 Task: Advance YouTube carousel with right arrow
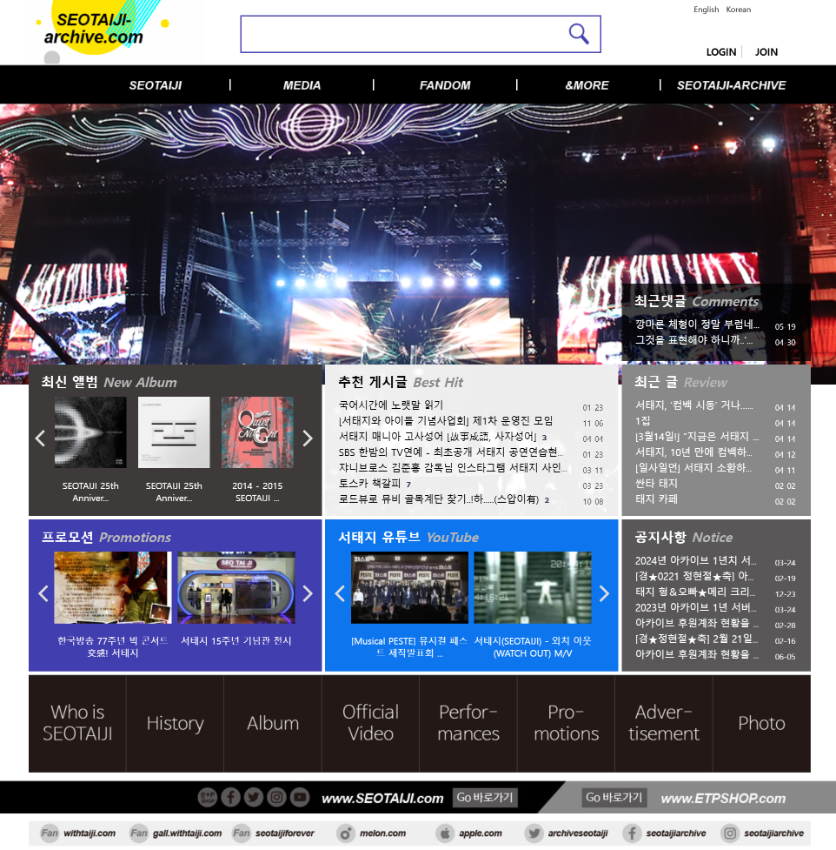tap(603, 593)
